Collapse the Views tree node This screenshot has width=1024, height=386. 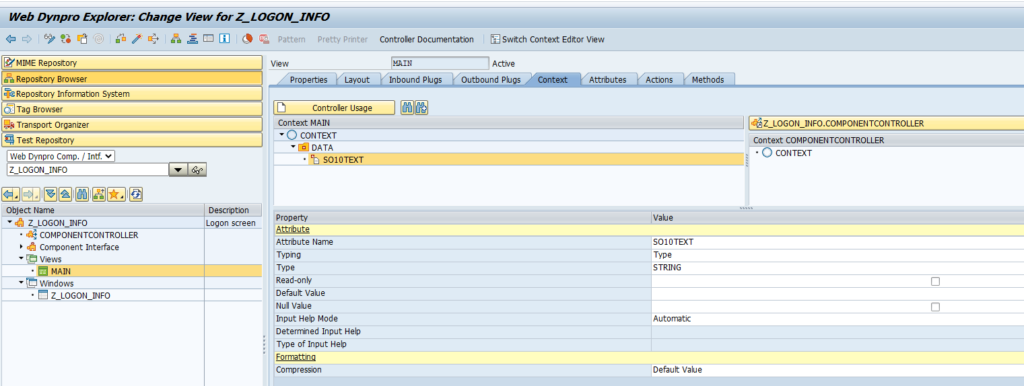click(x=22, y=259)
